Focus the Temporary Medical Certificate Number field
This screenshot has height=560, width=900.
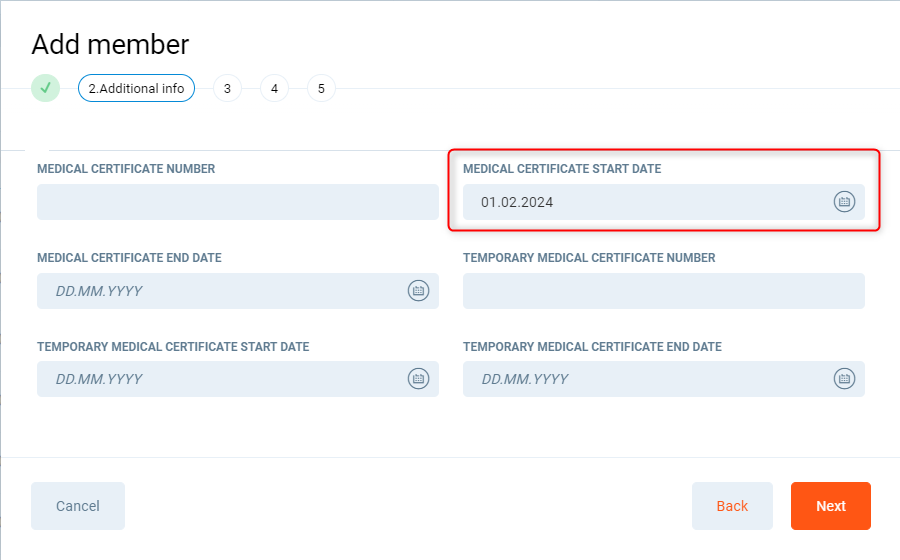click(x=663, y=291)
